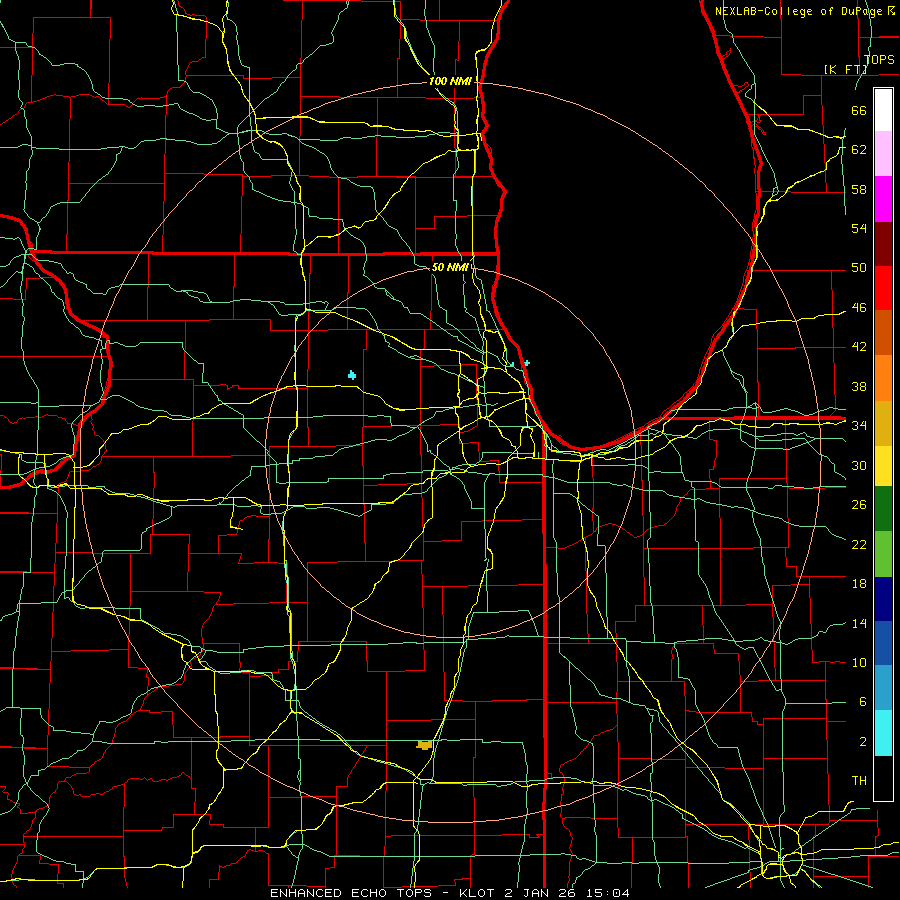Click the "NEXLAB-College of DuPage" title text
The width and height of the screenshot is (900, 900).
tap(800, 11)
